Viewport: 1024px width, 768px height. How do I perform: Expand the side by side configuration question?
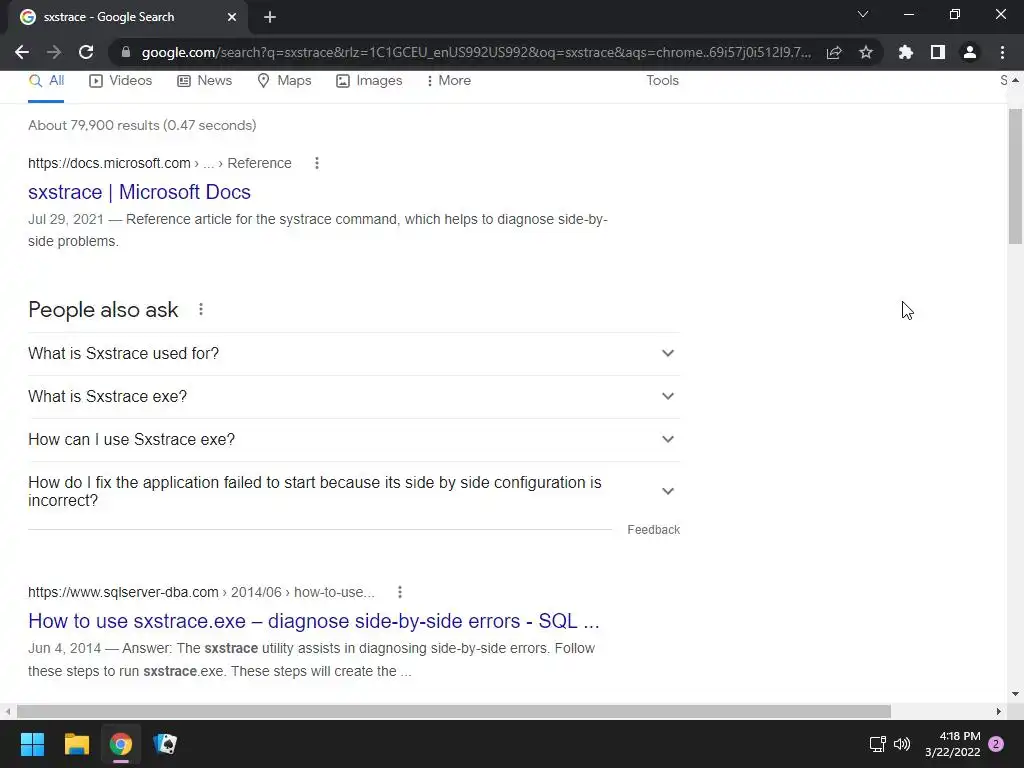pyautogui.click(x=354, y=491)
